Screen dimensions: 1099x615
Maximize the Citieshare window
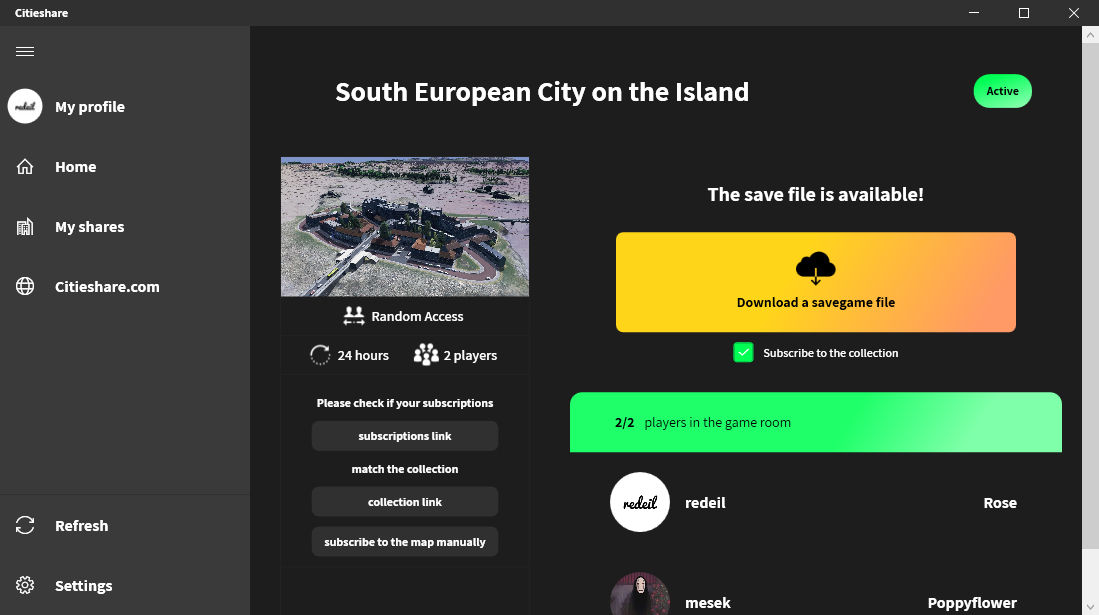click(x=1024, y=13)
